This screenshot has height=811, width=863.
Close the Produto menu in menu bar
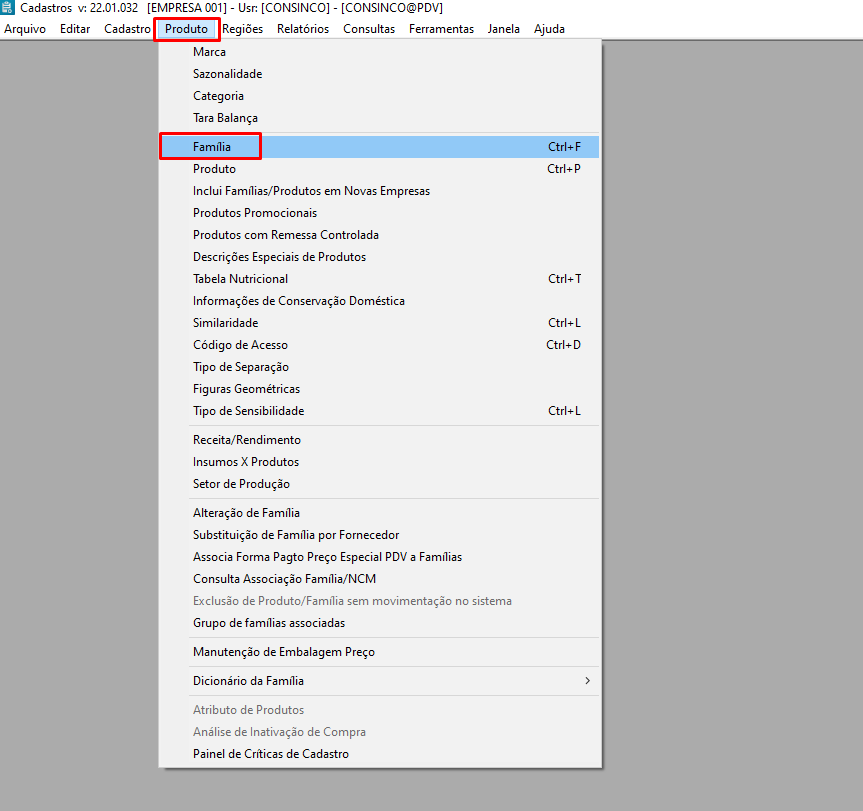pyautogui.click(x=187, y=29)
